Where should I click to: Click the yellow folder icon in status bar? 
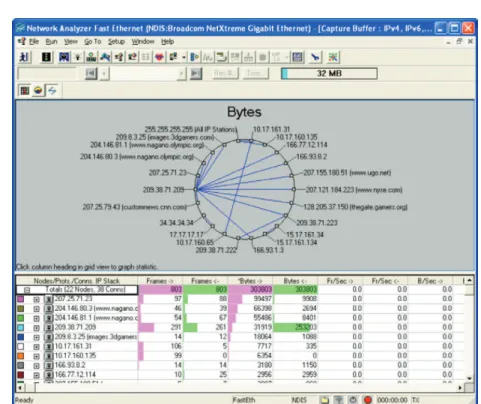tap(324, 400)
